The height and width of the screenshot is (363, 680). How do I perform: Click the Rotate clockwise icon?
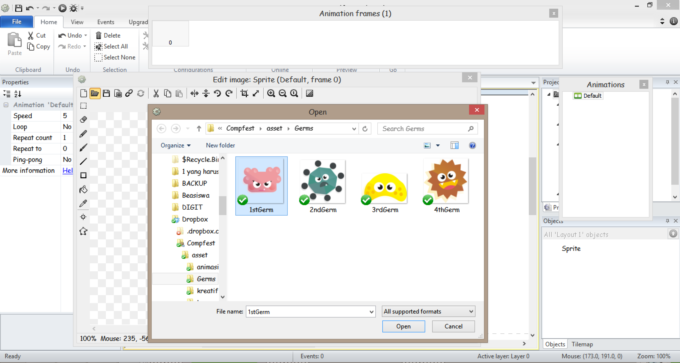(x=229, y=93)
